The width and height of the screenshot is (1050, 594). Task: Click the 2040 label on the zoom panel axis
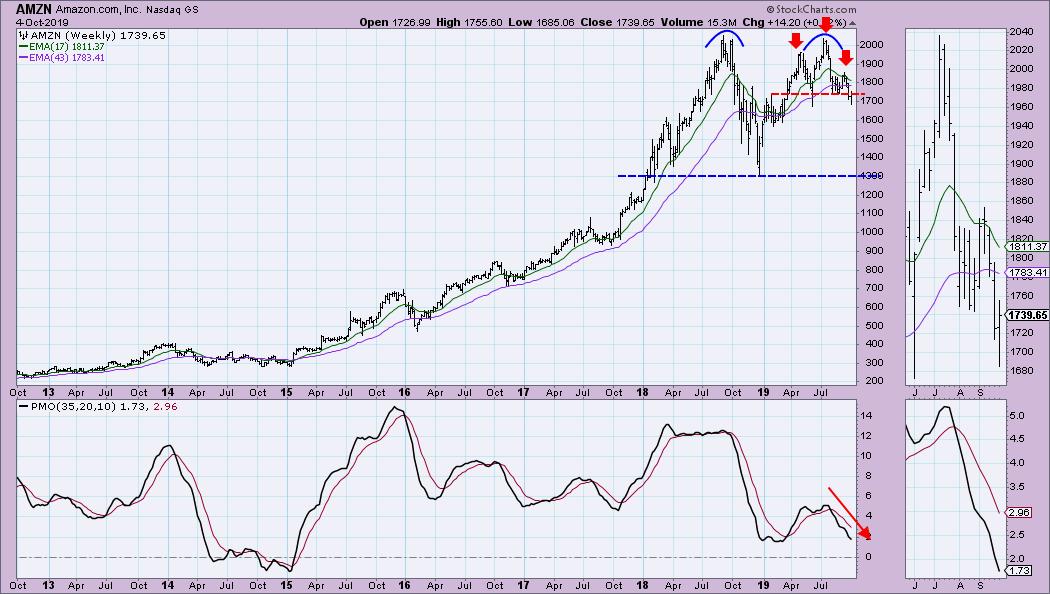pyautogui.click(x=1021, y=31)
